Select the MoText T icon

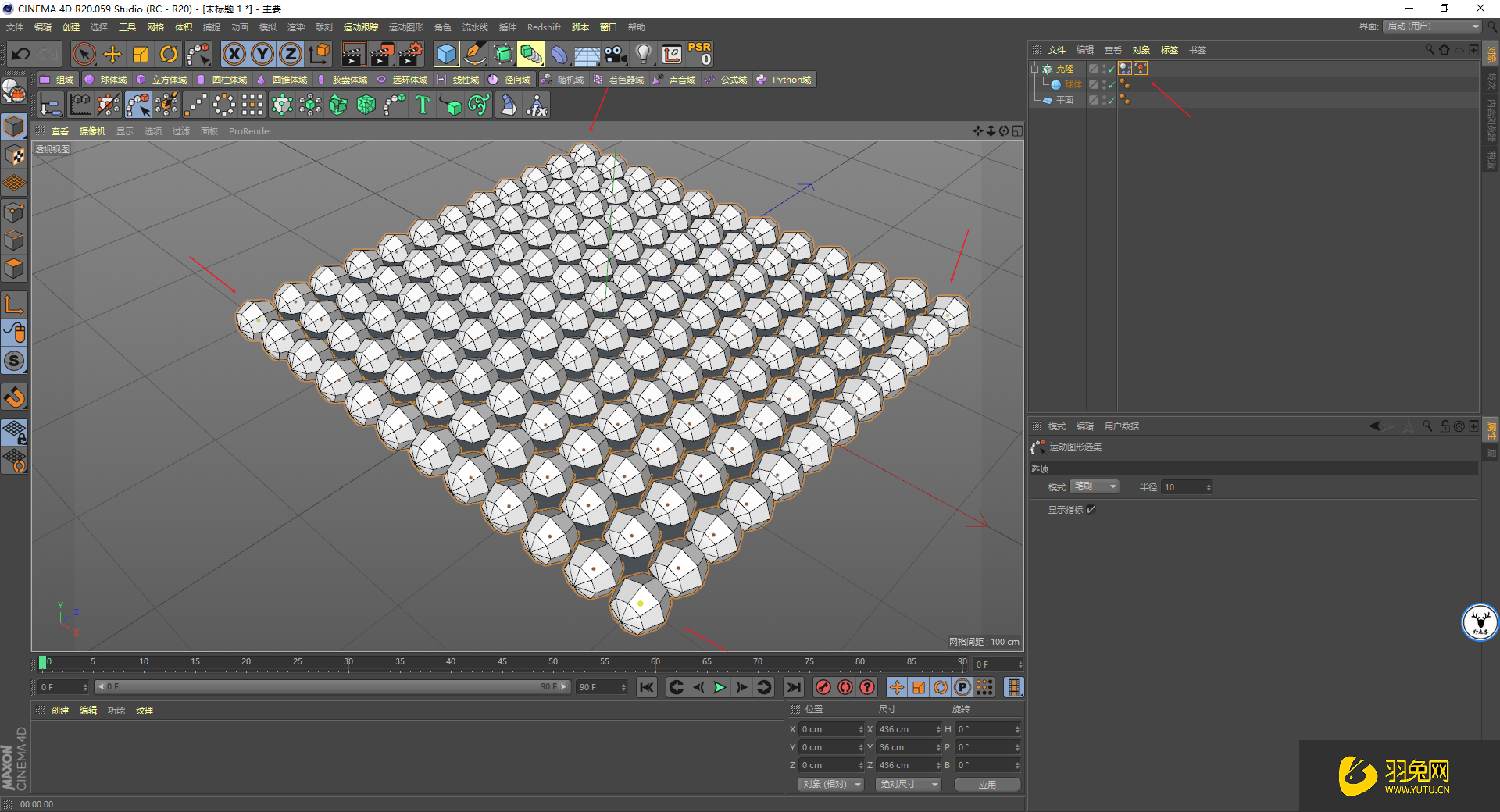423,105
